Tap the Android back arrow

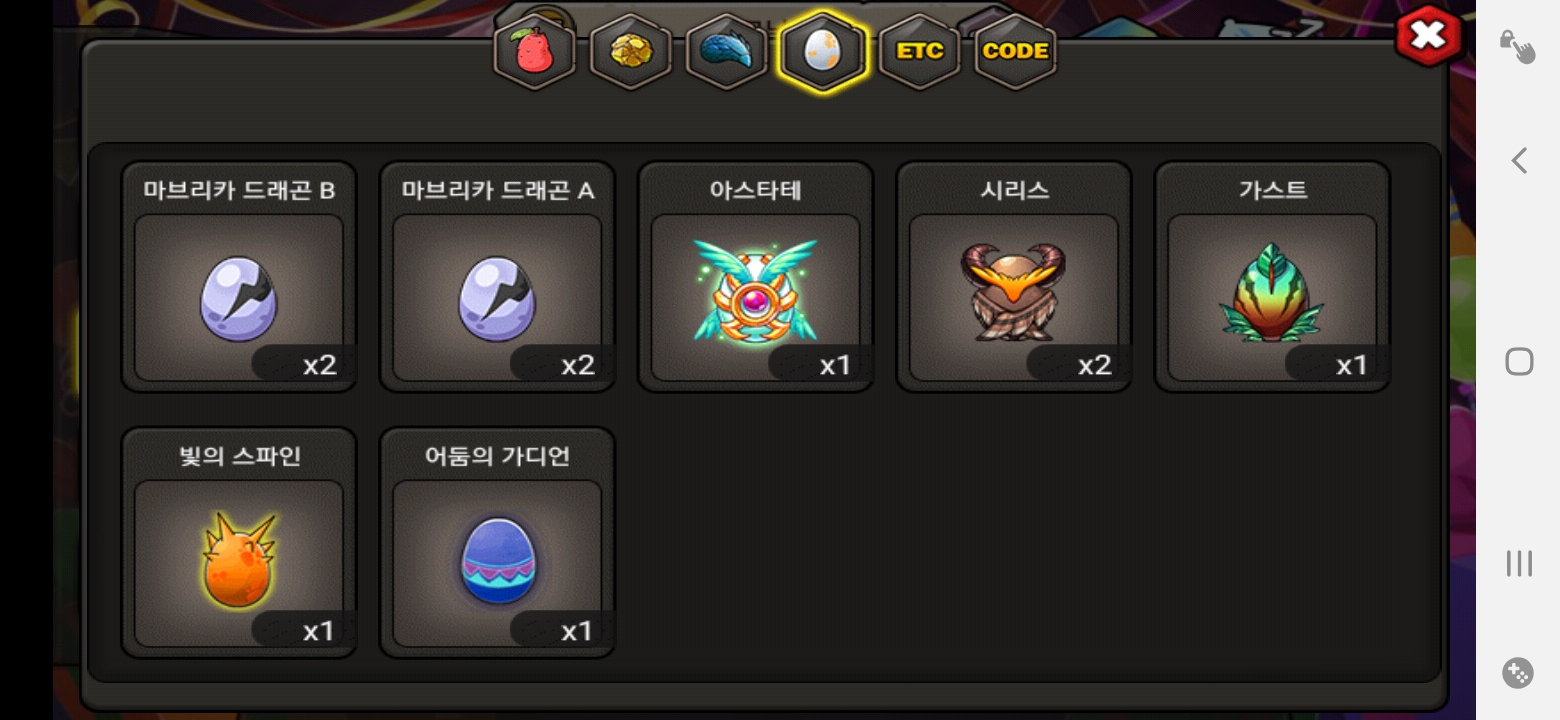(1519, 160)
